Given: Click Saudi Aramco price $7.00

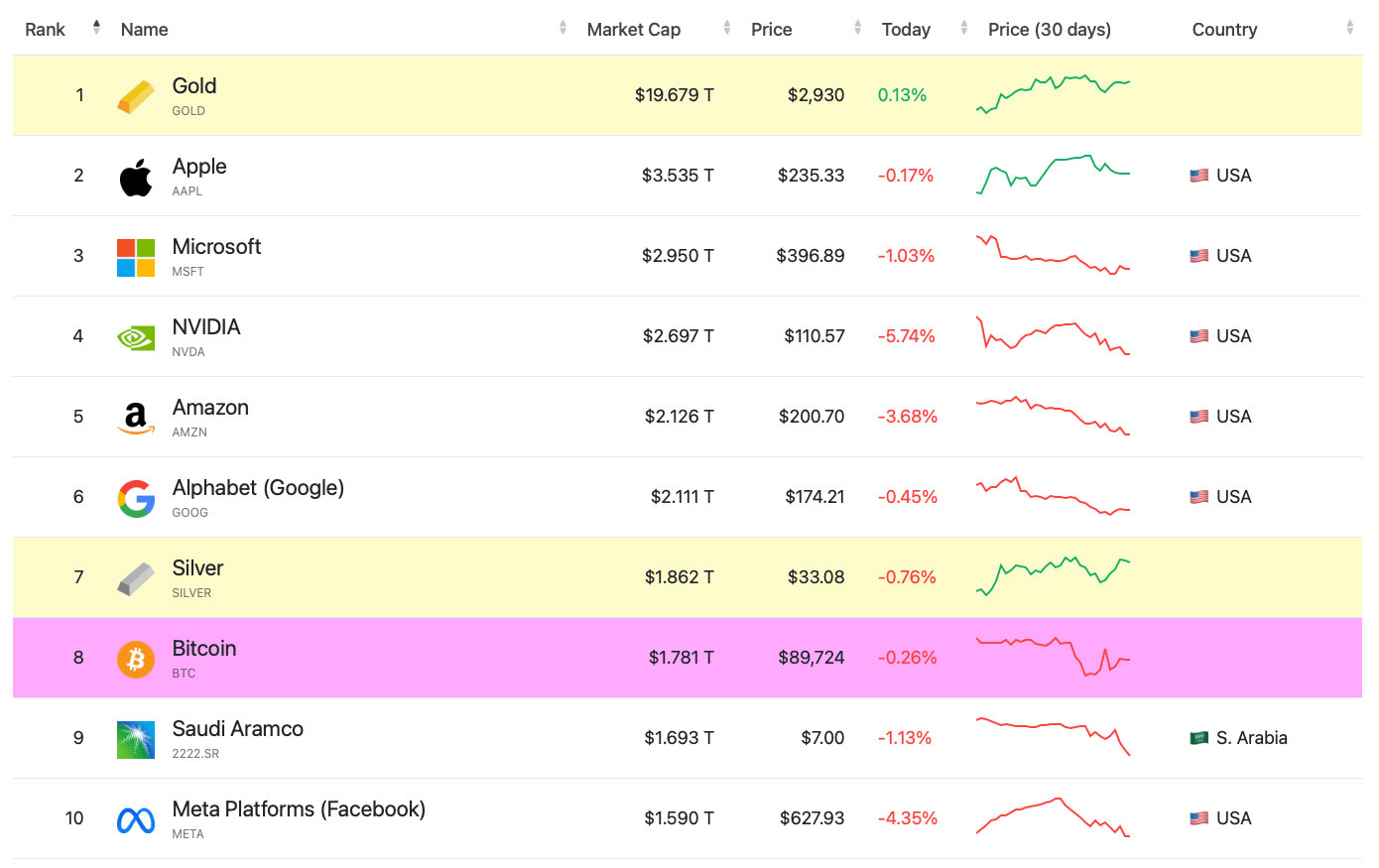Looking at the screenshot, I should (823, 738).
